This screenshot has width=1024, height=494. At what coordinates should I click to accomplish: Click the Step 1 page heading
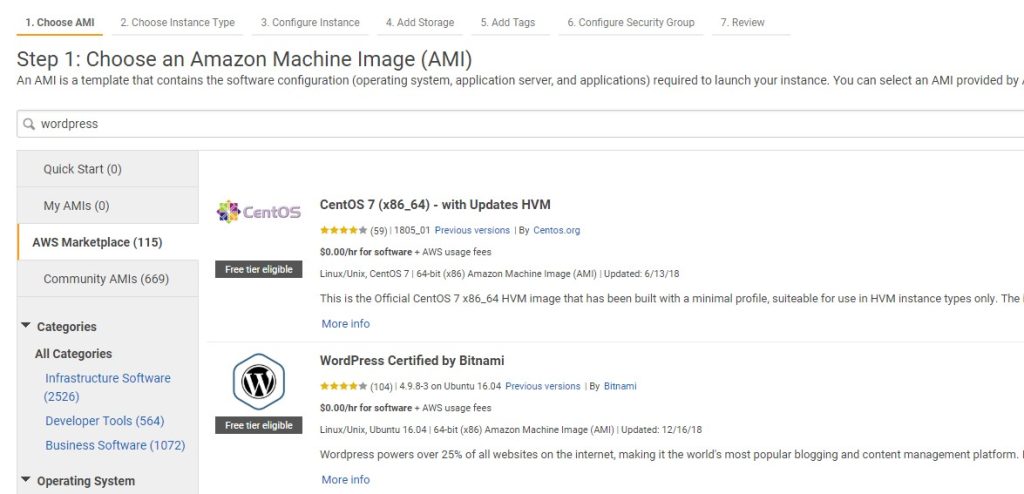click(244, 59)
